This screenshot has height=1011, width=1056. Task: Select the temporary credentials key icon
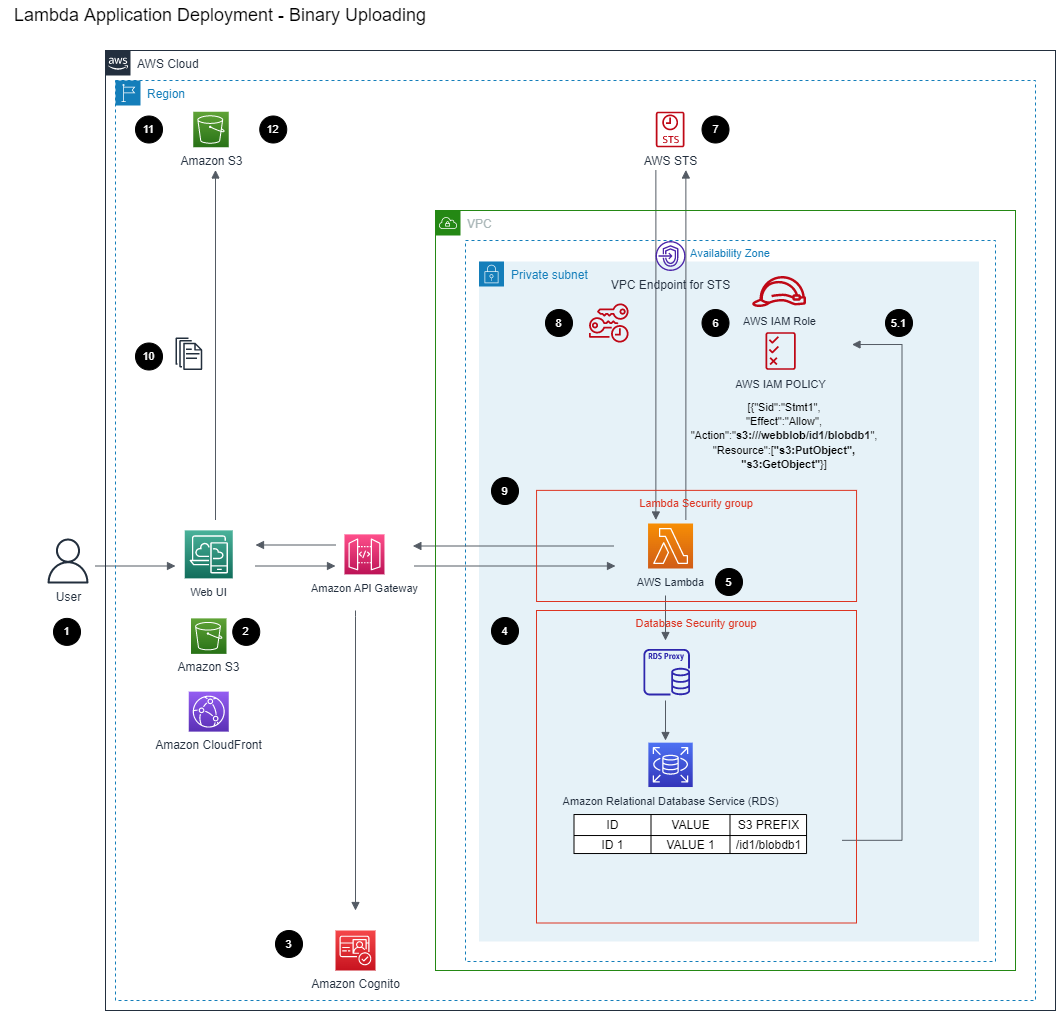point(609,323)
